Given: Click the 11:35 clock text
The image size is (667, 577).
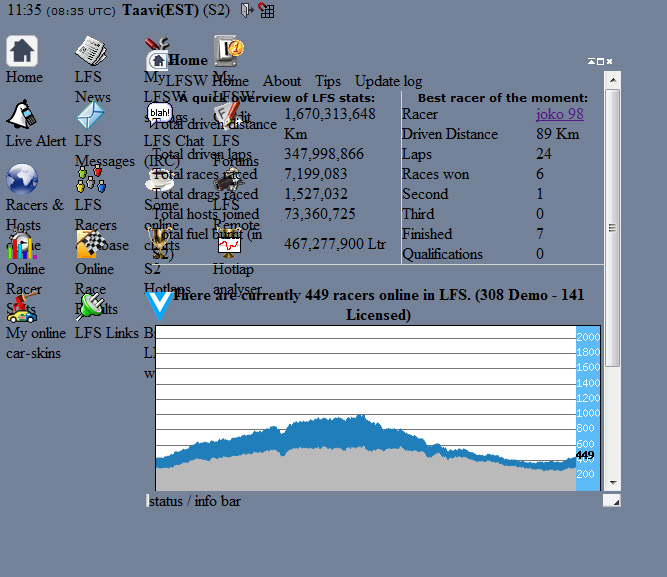Looking at the screenshot, I should pyautogui.click(x=24, y=10).
